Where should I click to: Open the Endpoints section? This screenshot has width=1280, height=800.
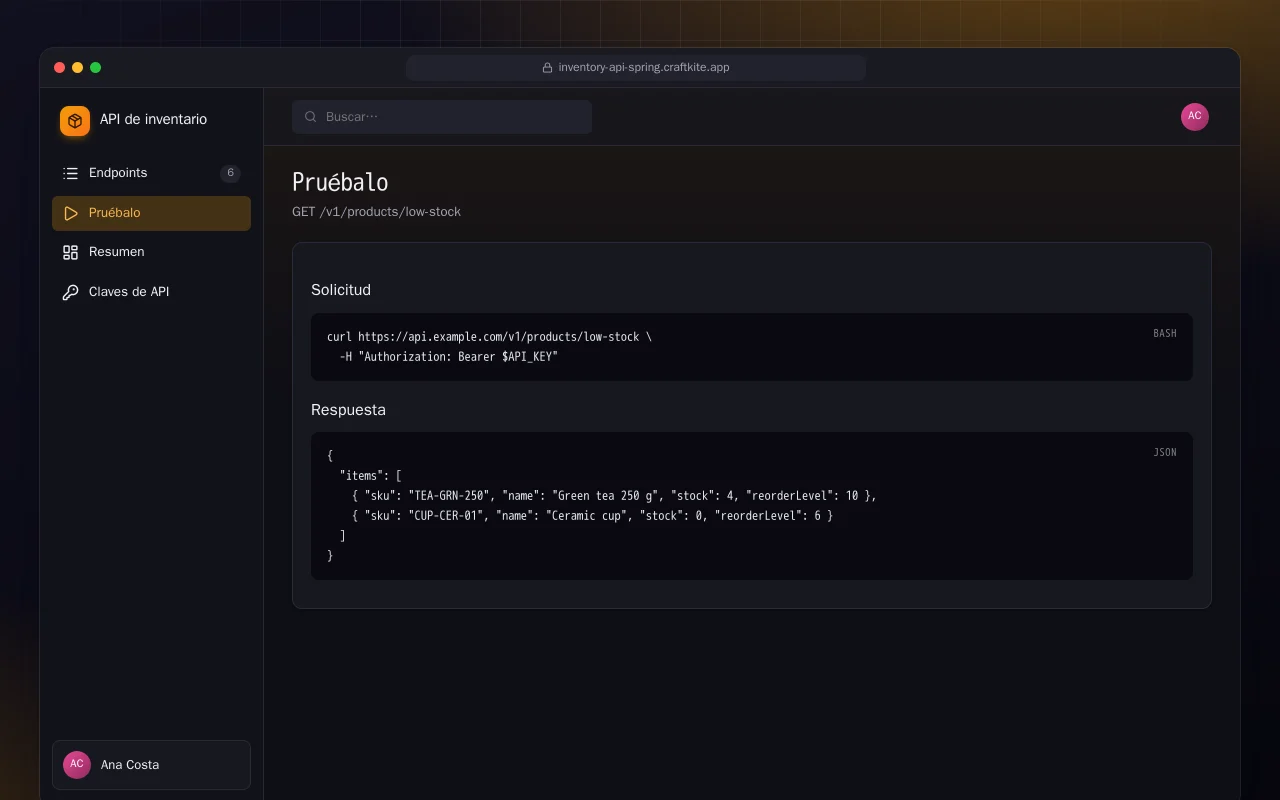(x=151, y=173)
